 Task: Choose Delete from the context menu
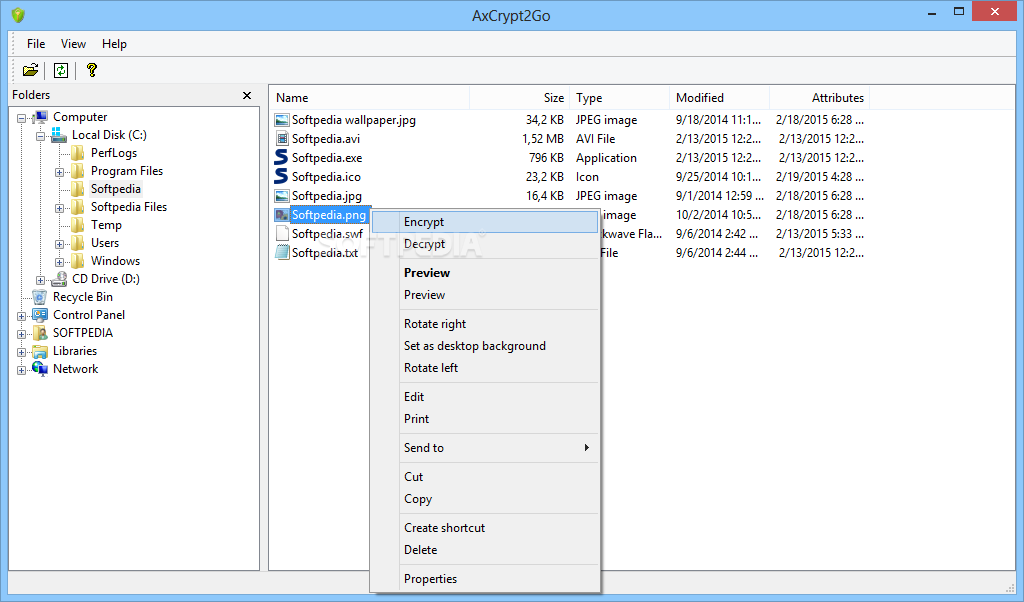point(485,550)
